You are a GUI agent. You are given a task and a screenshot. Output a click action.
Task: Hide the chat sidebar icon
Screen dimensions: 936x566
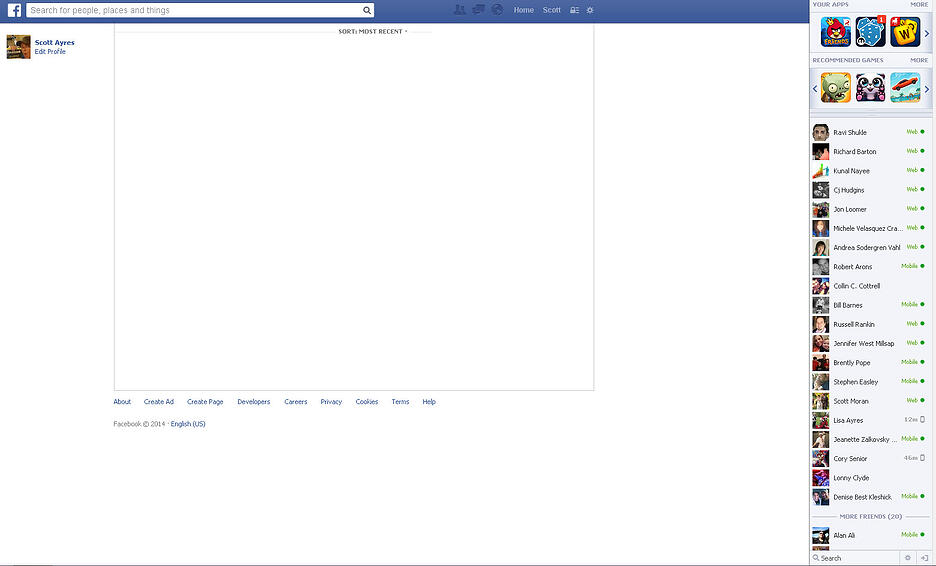point(924,558)
